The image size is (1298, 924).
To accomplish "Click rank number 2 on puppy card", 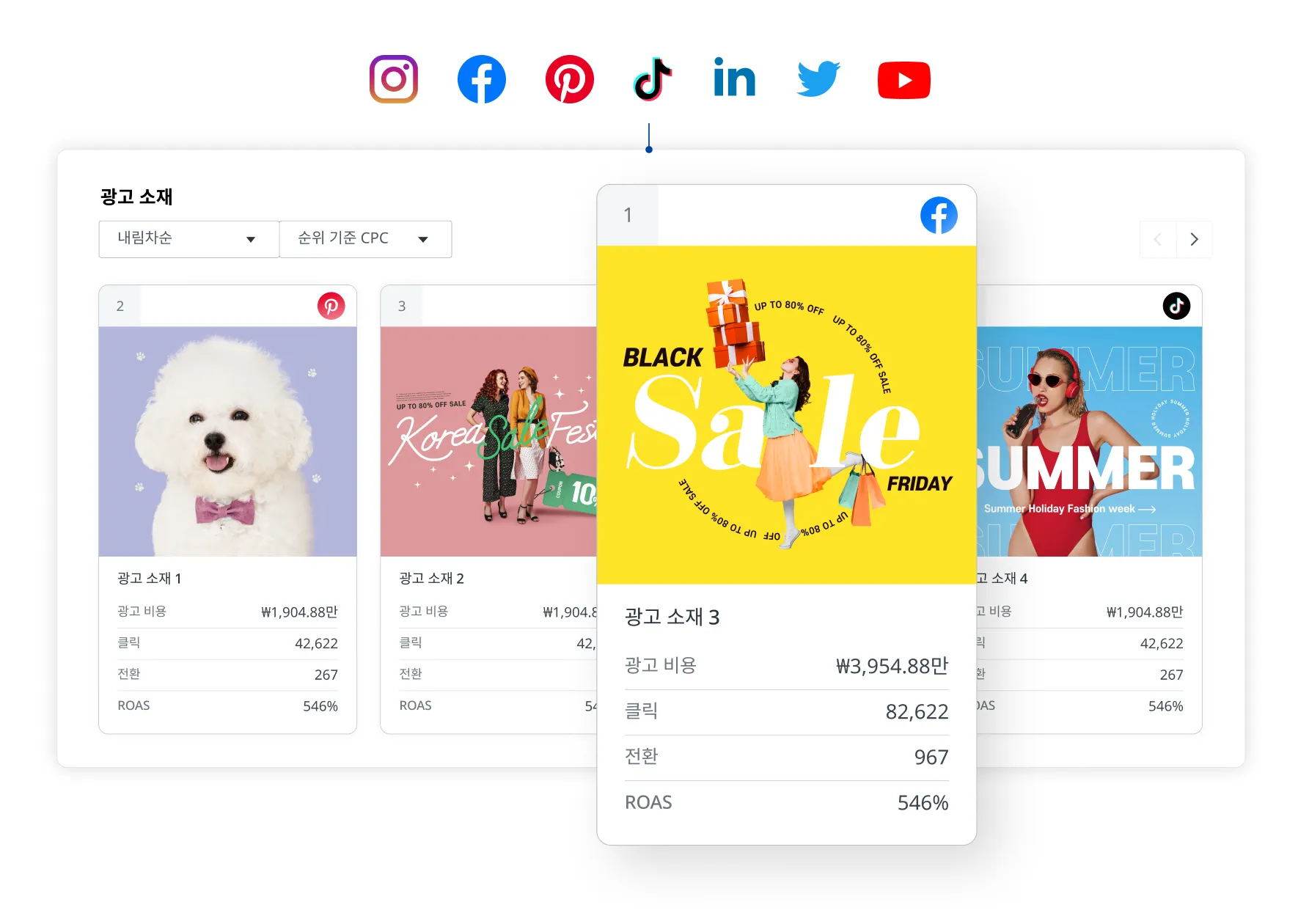I will (120, 306).
